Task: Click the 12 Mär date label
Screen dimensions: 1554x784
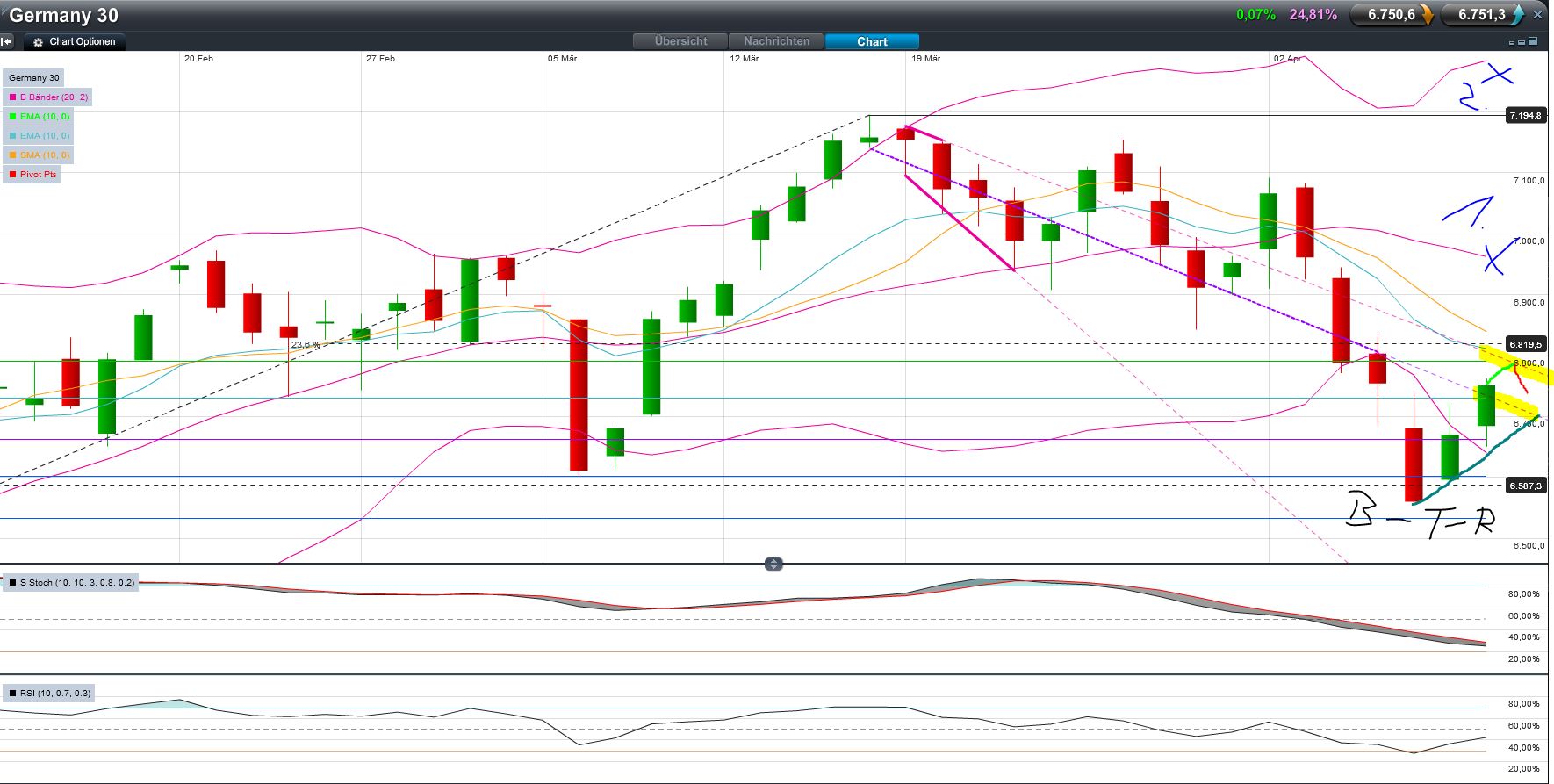Action: tap(744, 59)
